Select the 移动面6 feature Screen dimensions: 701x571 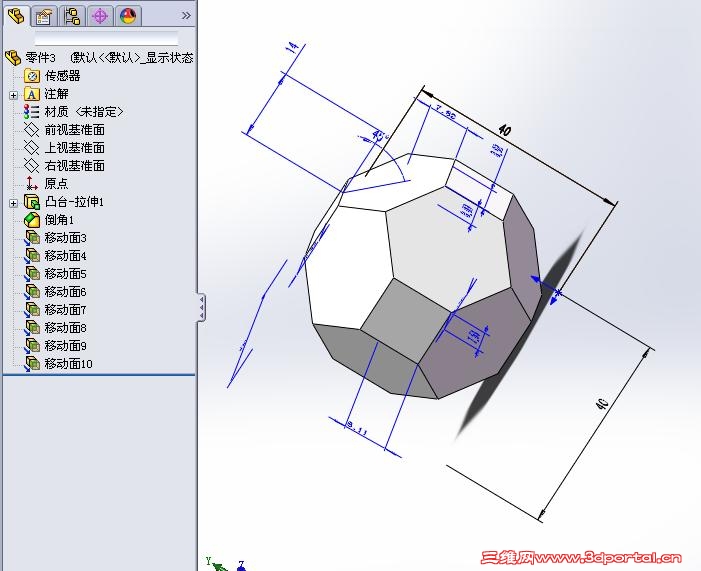pyautogui.click(x=65, y=292)
